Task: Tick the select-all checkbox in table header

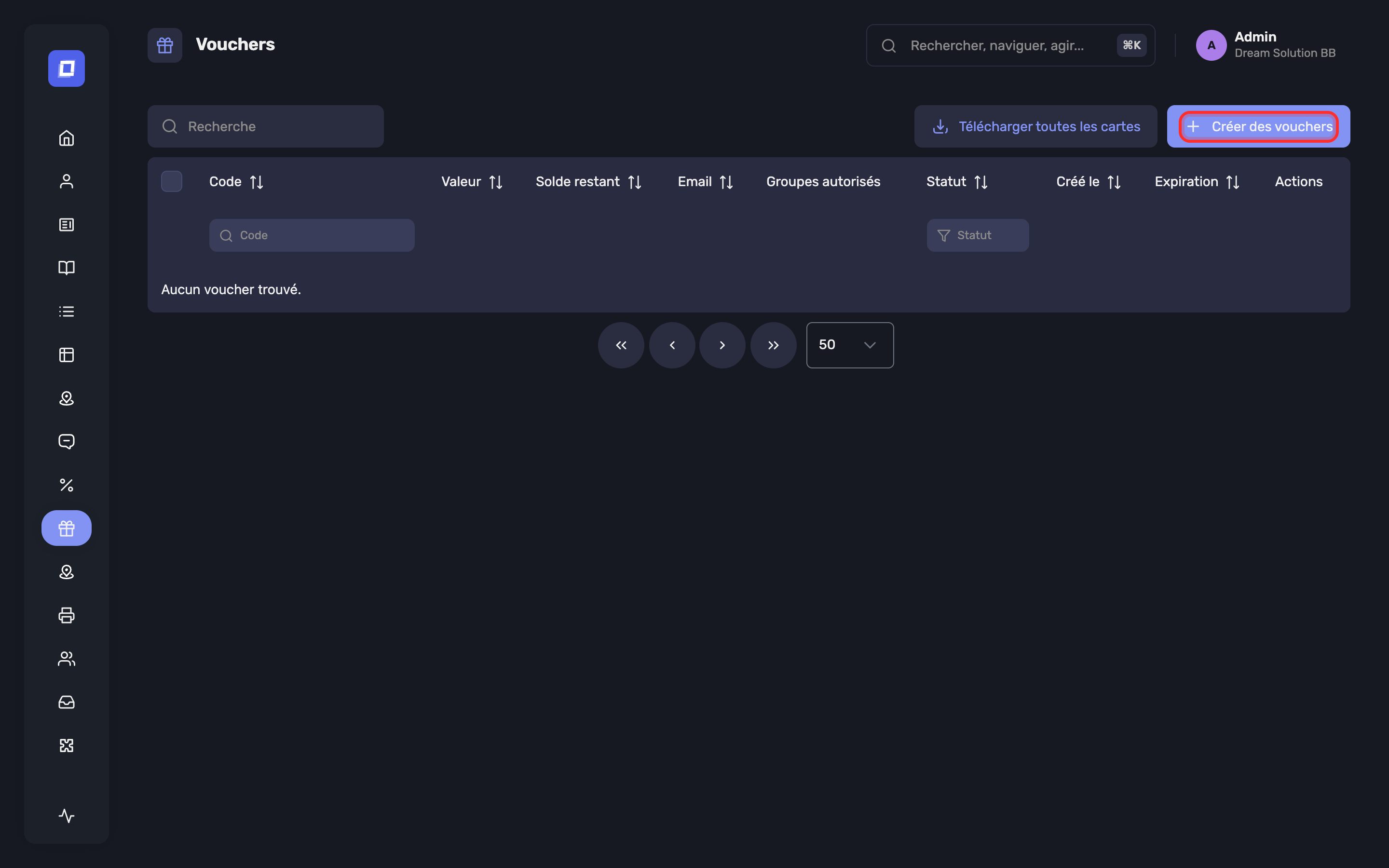Action: tap(172, 181)
